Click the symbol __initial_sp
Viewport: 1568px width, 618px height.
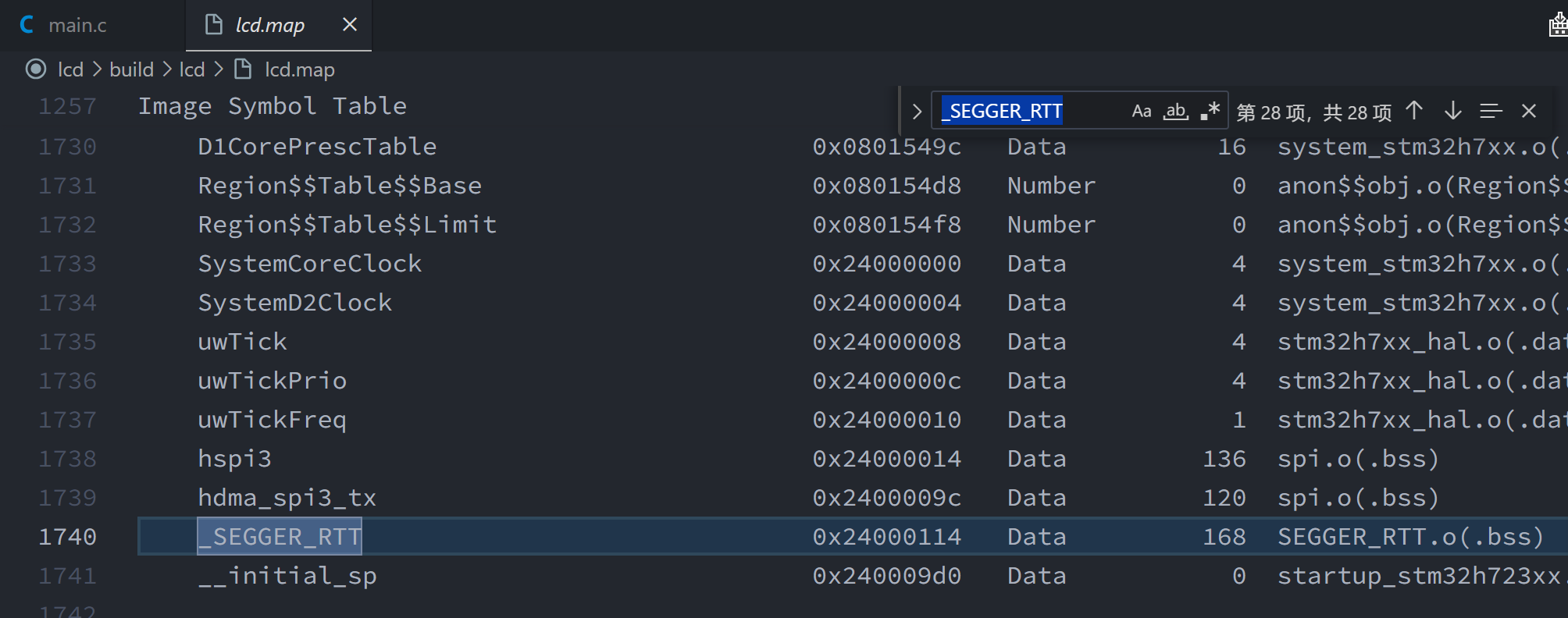click(x=287, y=576)
